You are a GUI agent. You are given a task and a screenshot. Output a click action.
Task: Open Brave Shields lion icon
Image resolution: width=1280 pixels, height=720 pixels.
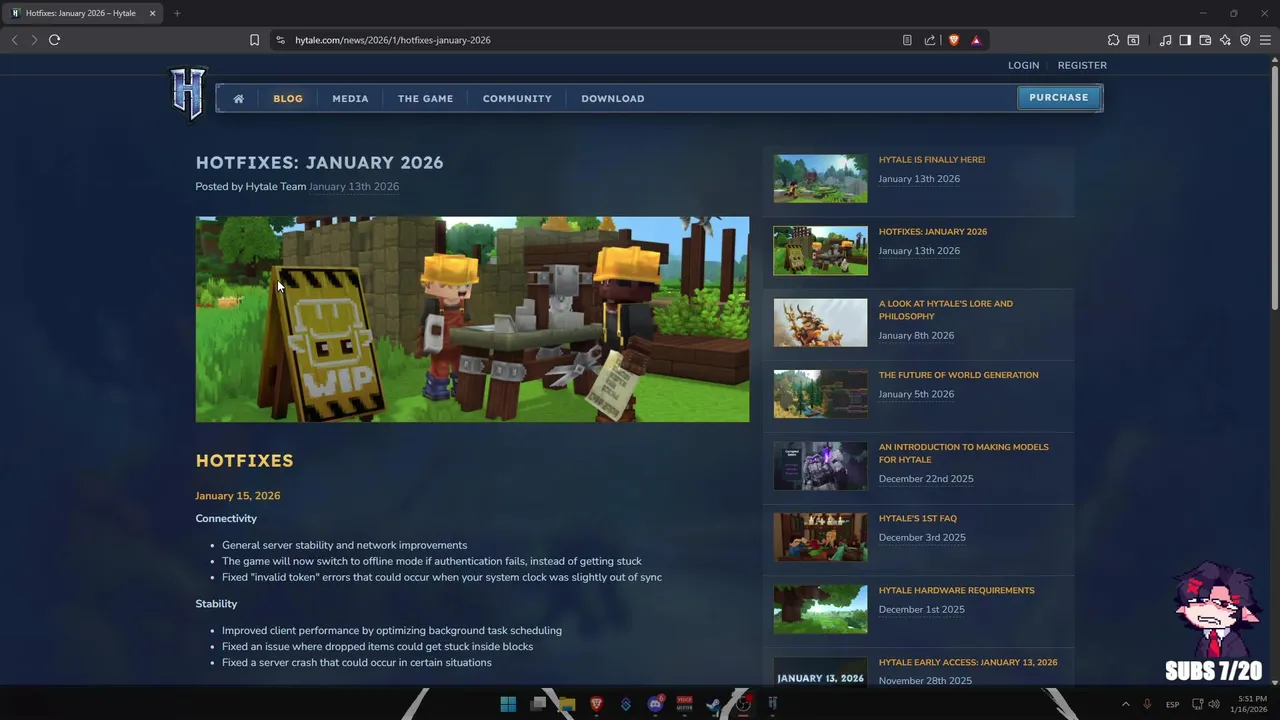[x=953, y=40]
